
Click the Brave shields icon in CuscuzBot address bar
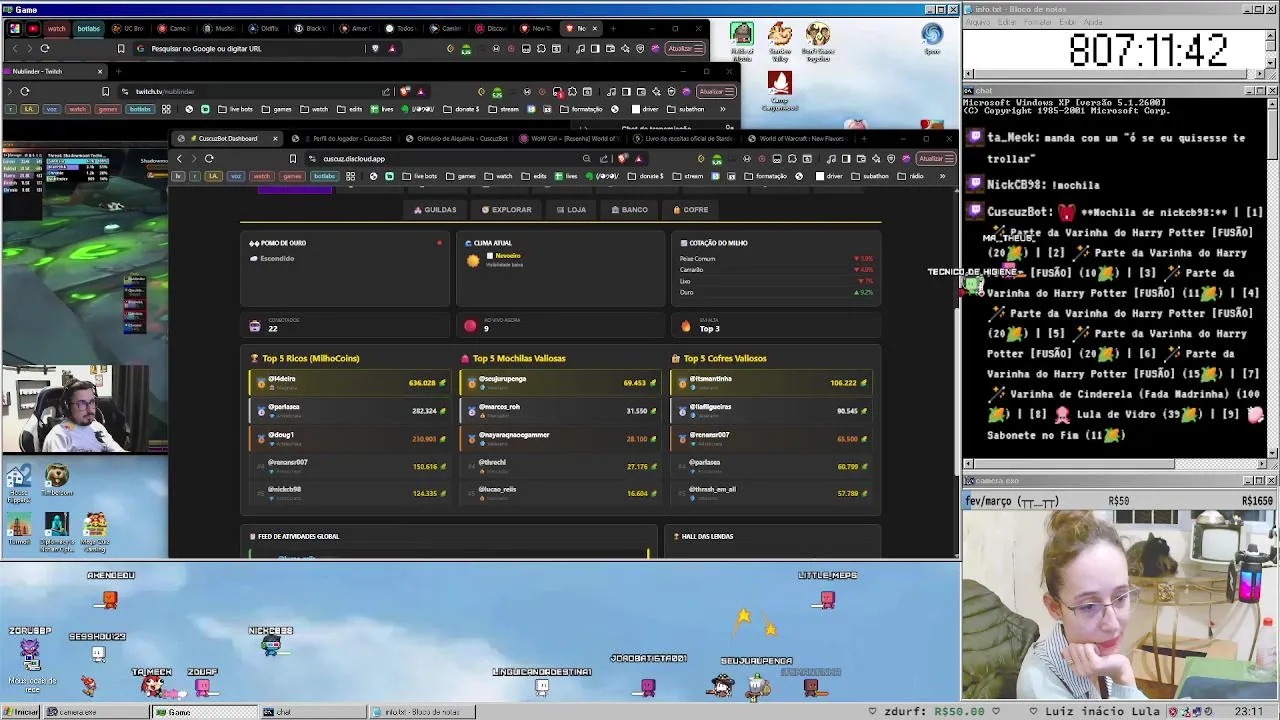pos(623,159)
